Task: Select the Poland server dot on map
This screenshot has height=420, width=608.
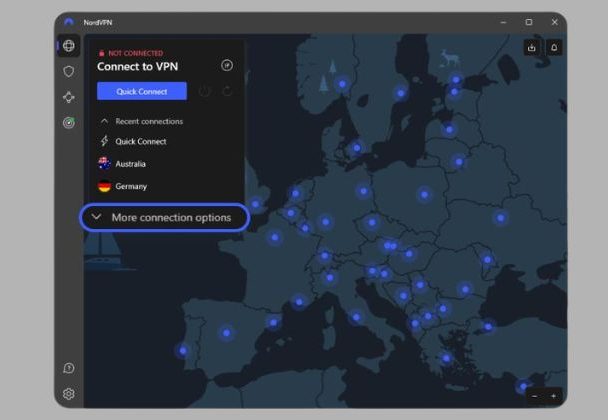Action: (x=424, y=194)
